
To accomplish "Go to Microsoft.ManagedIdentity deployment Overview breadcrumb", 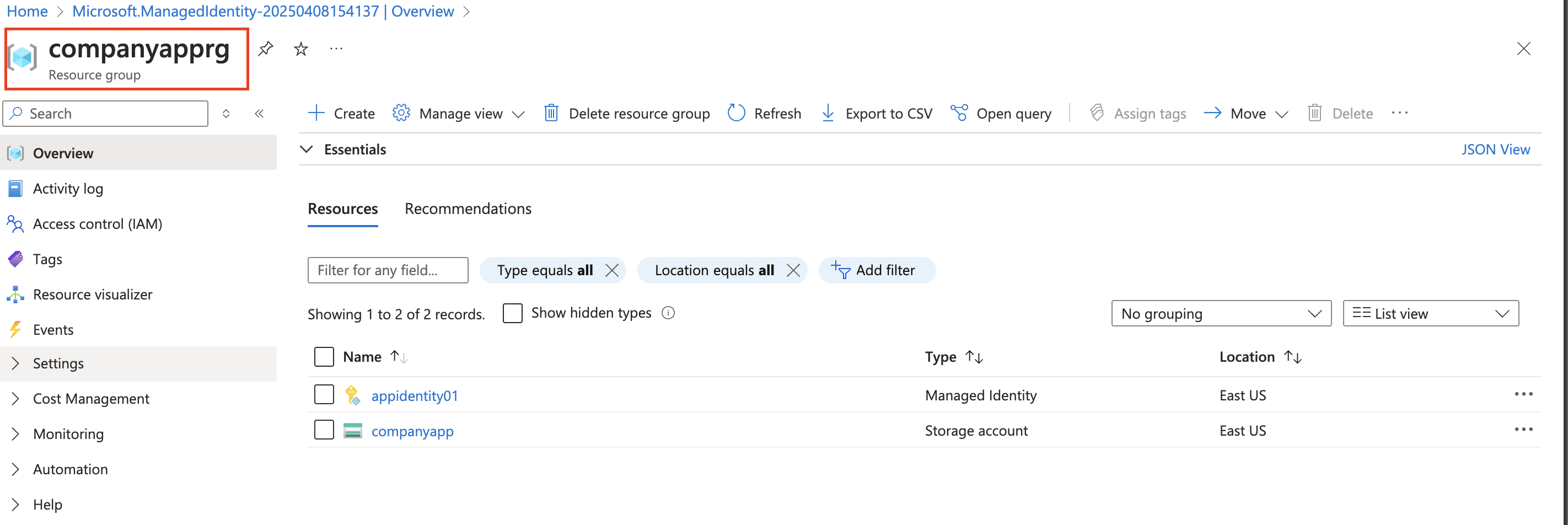I will tap(263, 11).
